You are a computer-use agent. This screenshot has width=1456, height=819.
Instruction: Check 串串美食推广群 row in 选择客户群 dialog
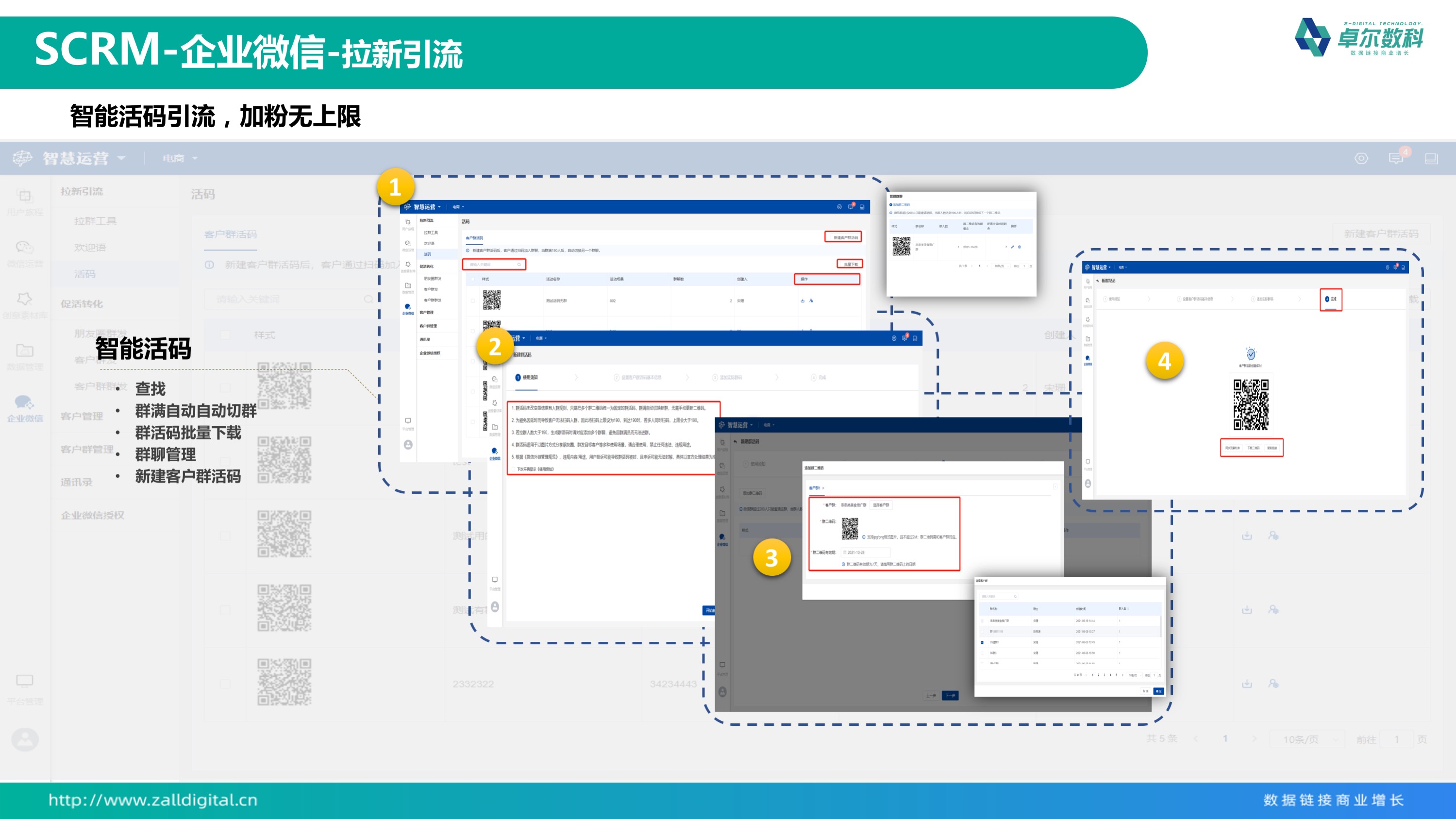click(982, 621)
